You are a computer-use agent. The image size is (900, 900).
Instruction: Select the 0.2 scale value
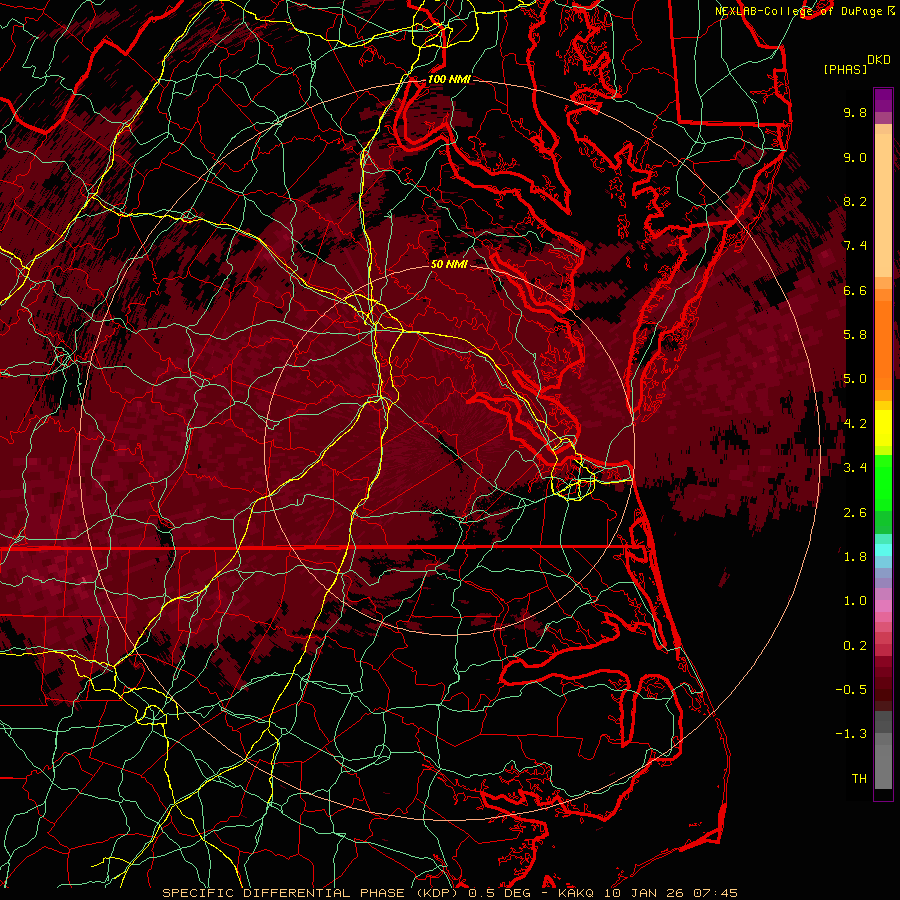coord(855,646)
